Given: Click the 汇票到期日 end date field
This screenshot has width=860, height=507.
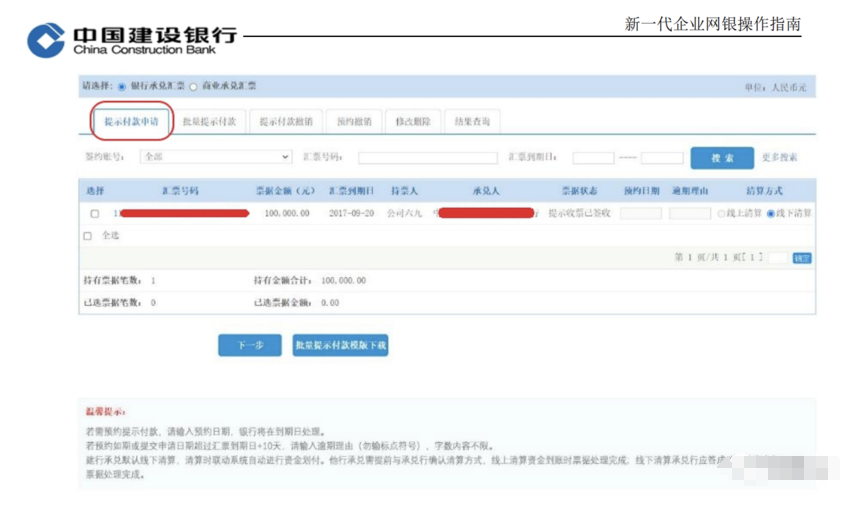Looking at the screenshot, I should point(661,157).
